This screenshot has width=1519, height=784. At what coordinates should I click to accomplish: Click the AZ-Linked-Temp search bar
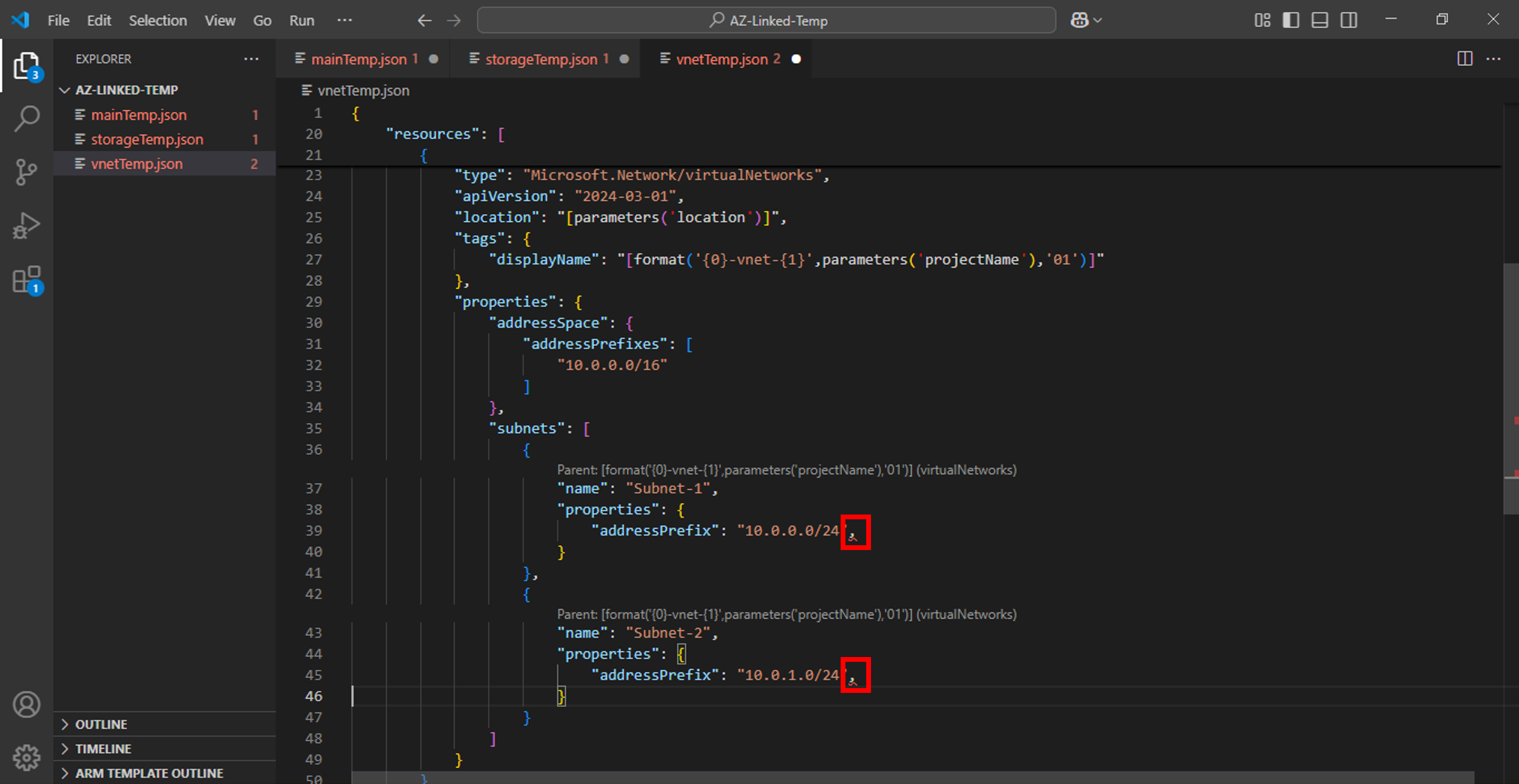(766, 19)
